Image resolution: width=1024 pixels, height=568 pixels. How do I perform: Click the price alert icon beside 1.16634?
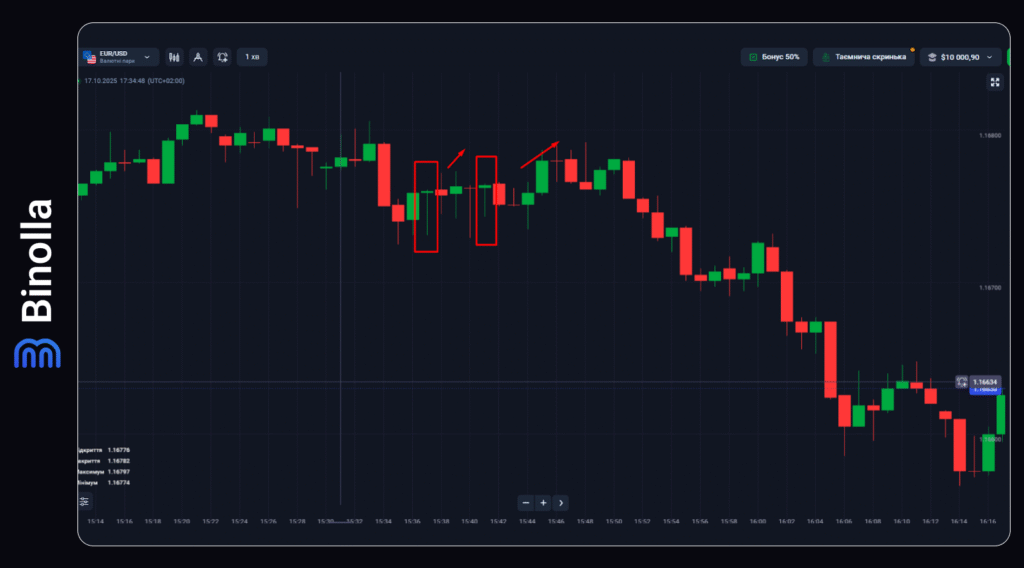pos(961,381)
